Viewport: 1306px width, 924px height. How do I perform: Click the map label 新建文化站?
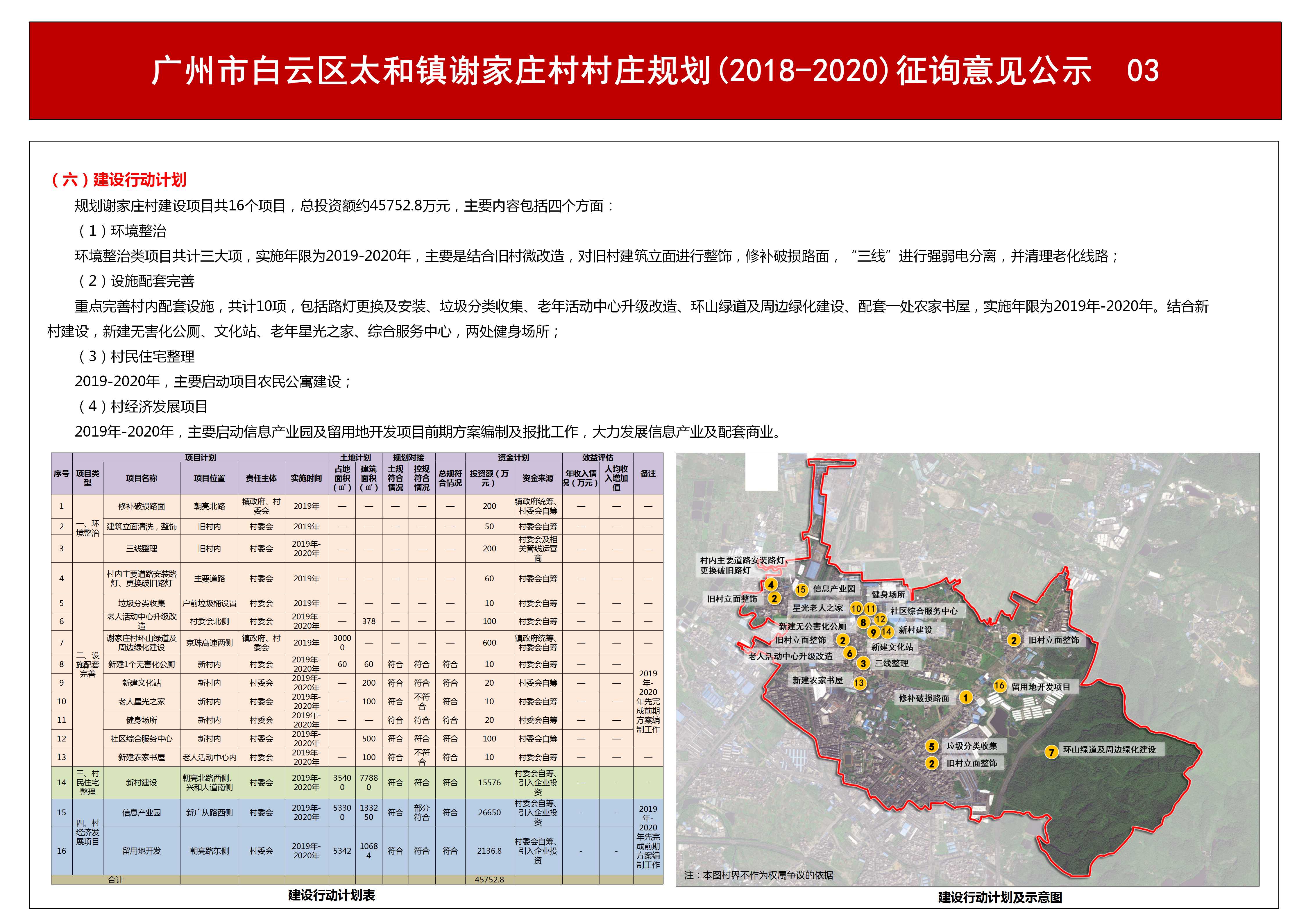point(892,648)
